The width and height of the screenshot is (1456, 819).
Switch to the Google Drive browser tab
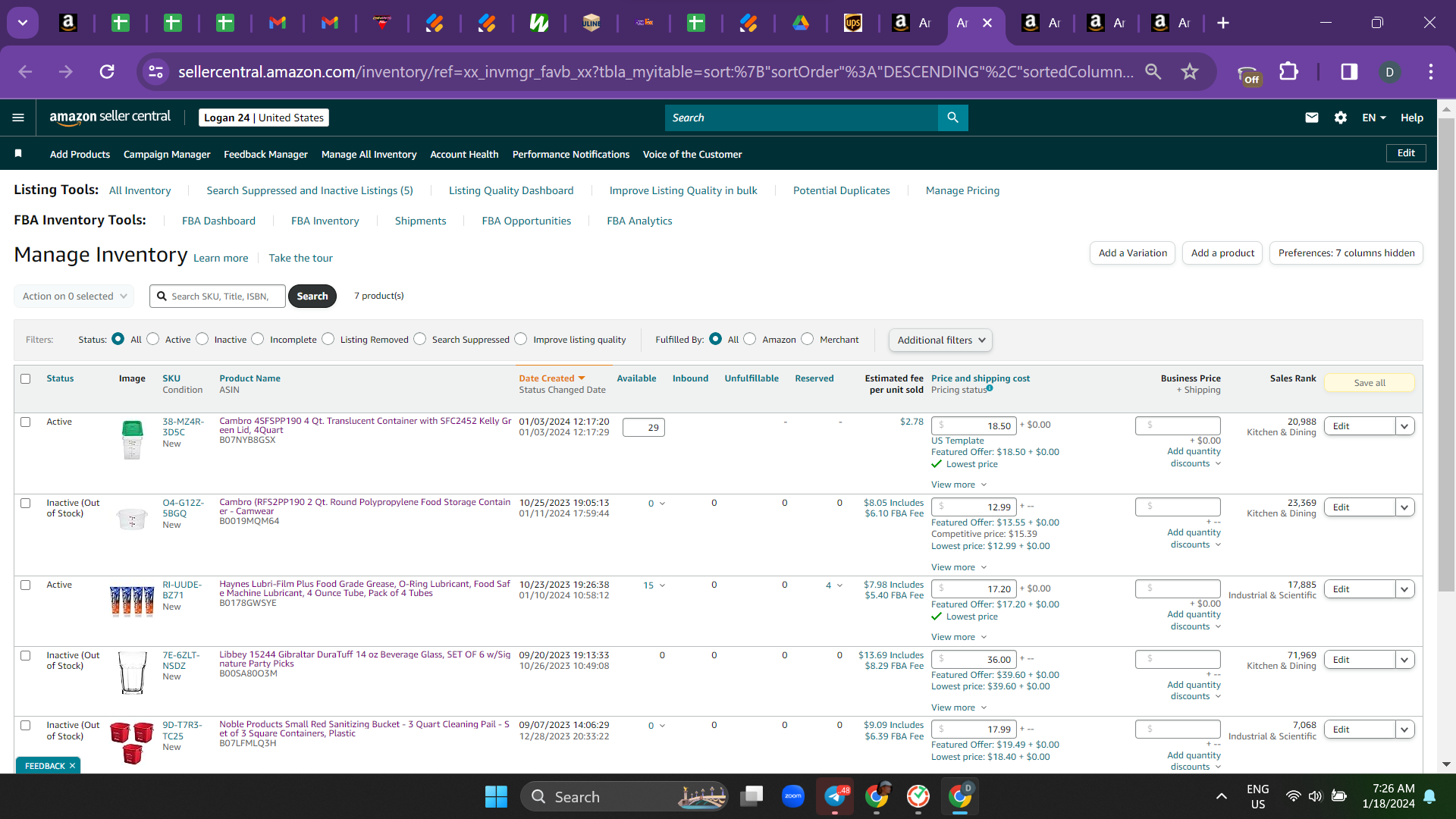801,23
